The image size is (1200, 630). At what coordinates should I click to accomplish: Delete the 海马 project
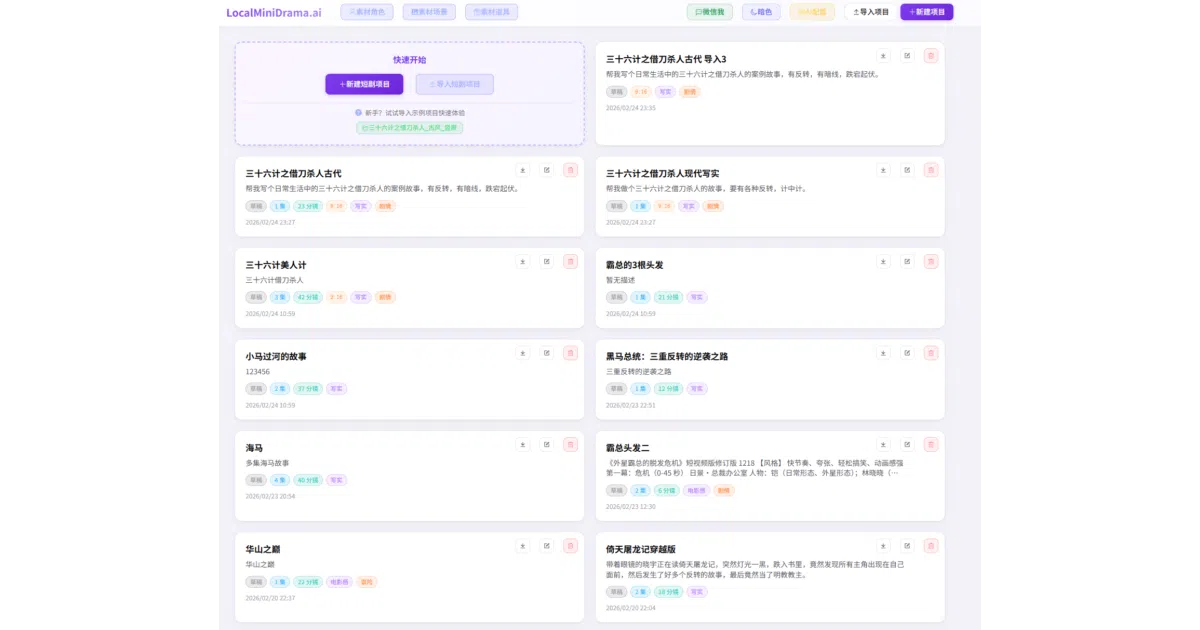click(571, 444)
